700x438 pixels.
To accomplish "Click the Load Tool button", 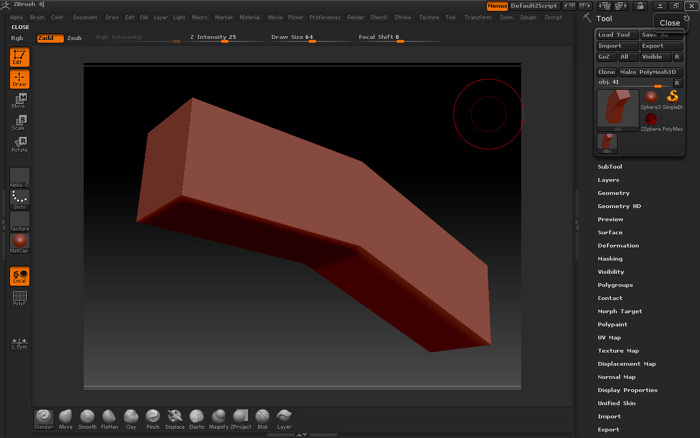I will click(614, 35).
